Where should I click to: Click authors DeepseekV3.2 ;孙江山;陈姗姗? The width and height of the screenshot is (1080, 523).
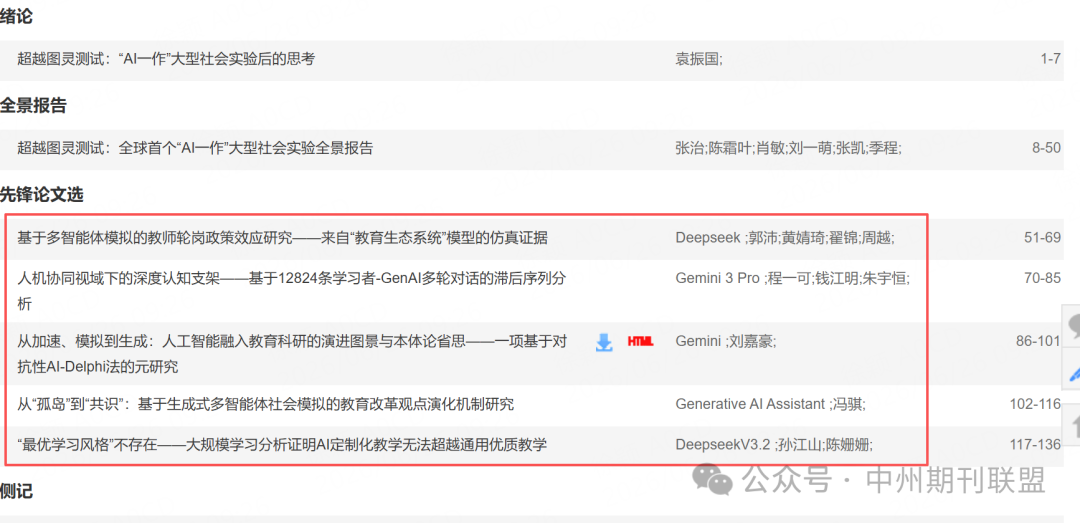(774, 445)
